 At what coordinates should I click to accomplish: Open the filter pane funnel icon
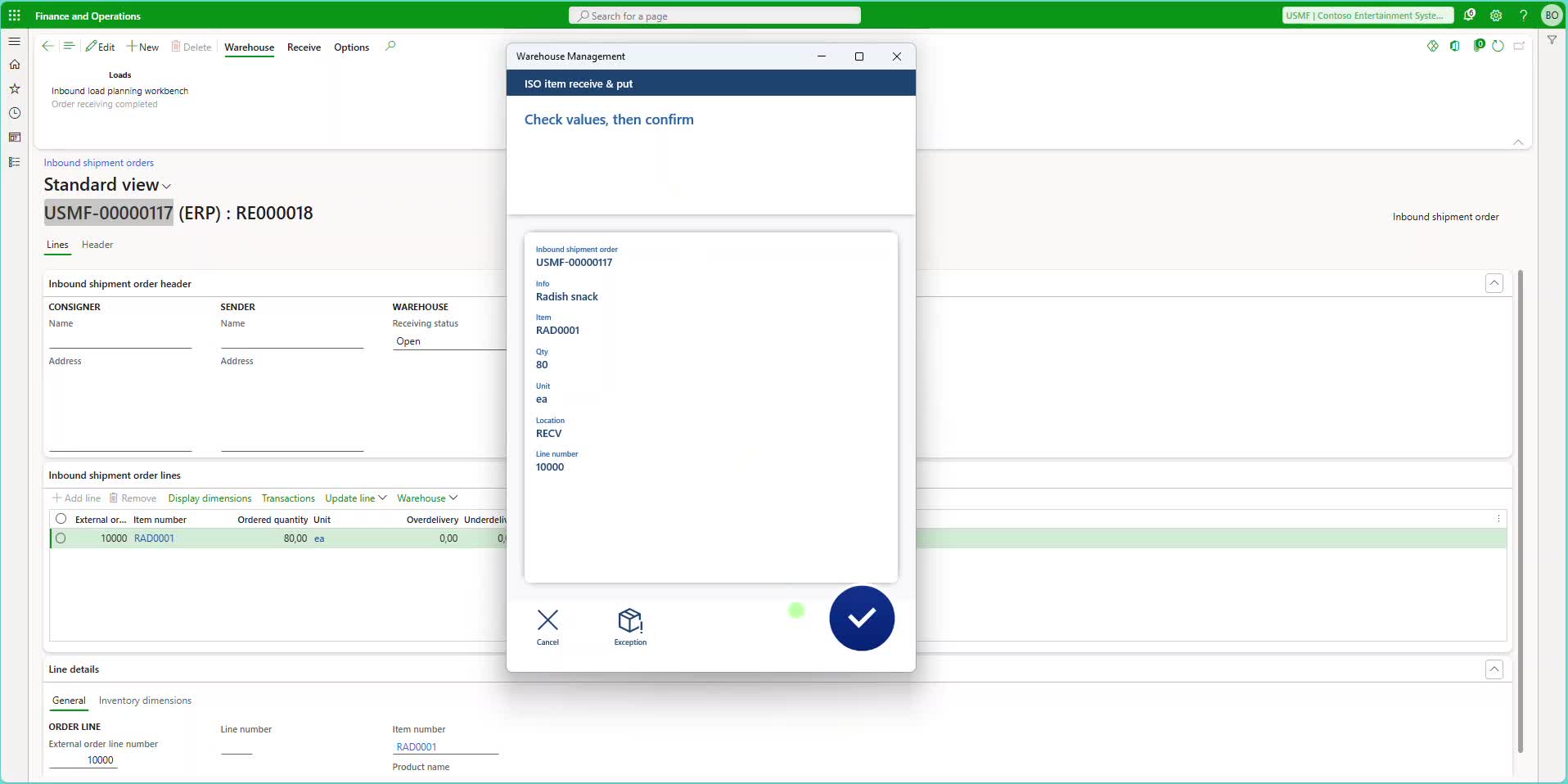tap(1552, 39)
